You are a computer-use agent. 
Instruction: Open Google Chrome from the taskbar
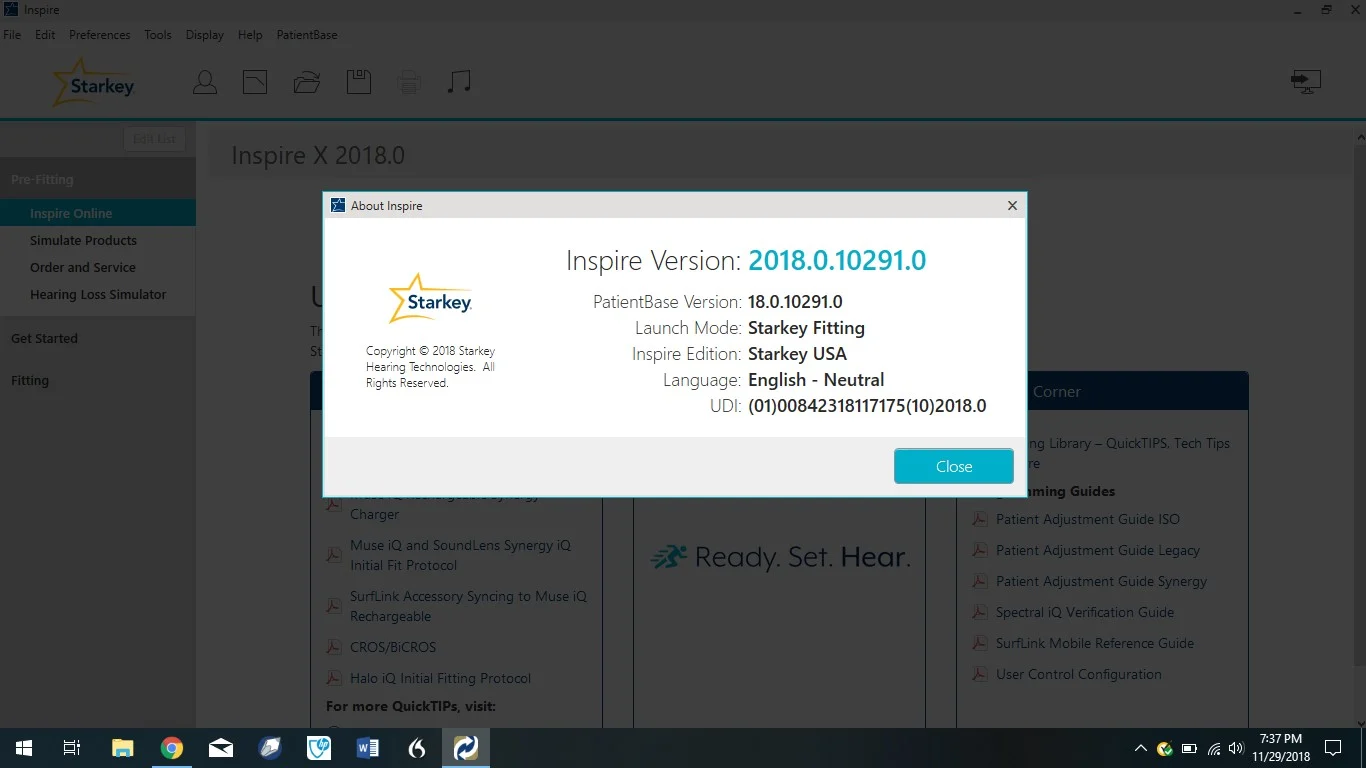tap(172, 748)
